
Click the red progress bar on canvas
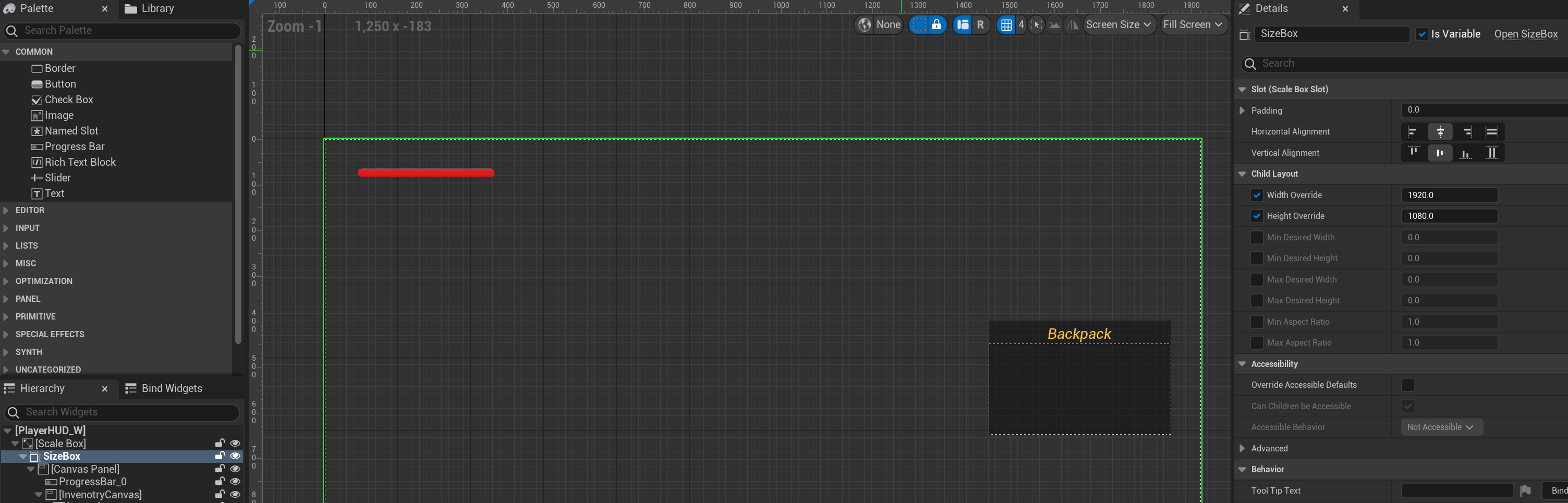point(426,173)
